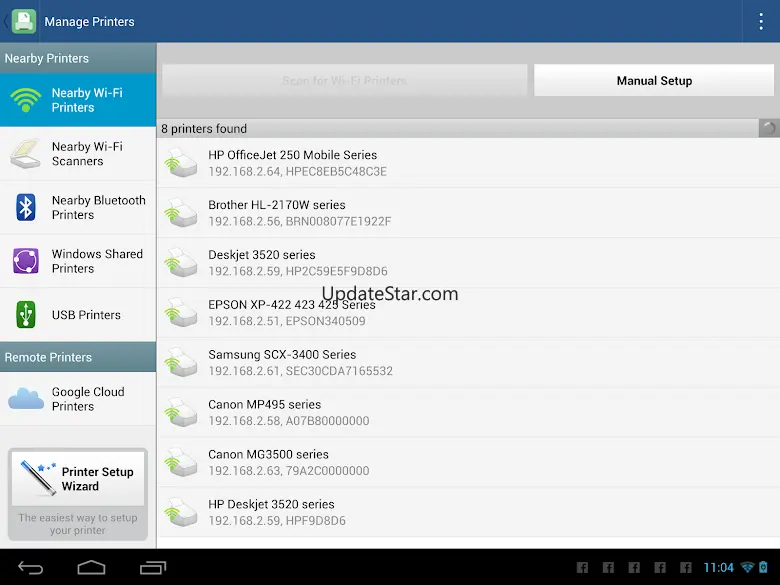Click the Deskjet 3520 series printer icon
This screenshot has height=585, width=780.
pos(181,263)
